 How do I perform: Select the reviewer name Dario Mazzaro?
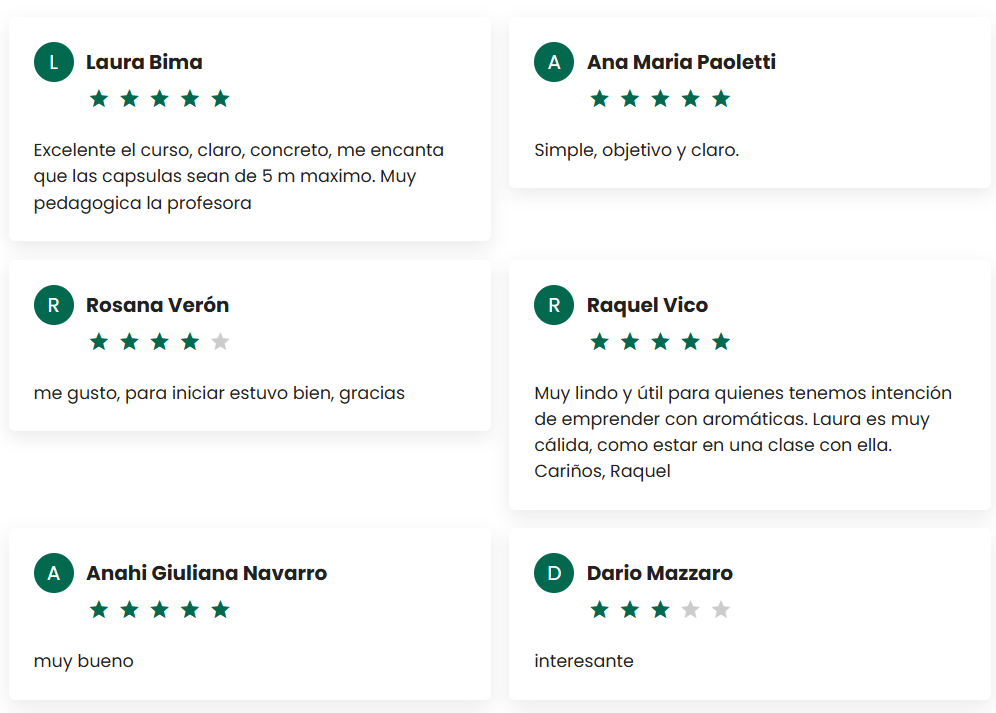[659, 573]
